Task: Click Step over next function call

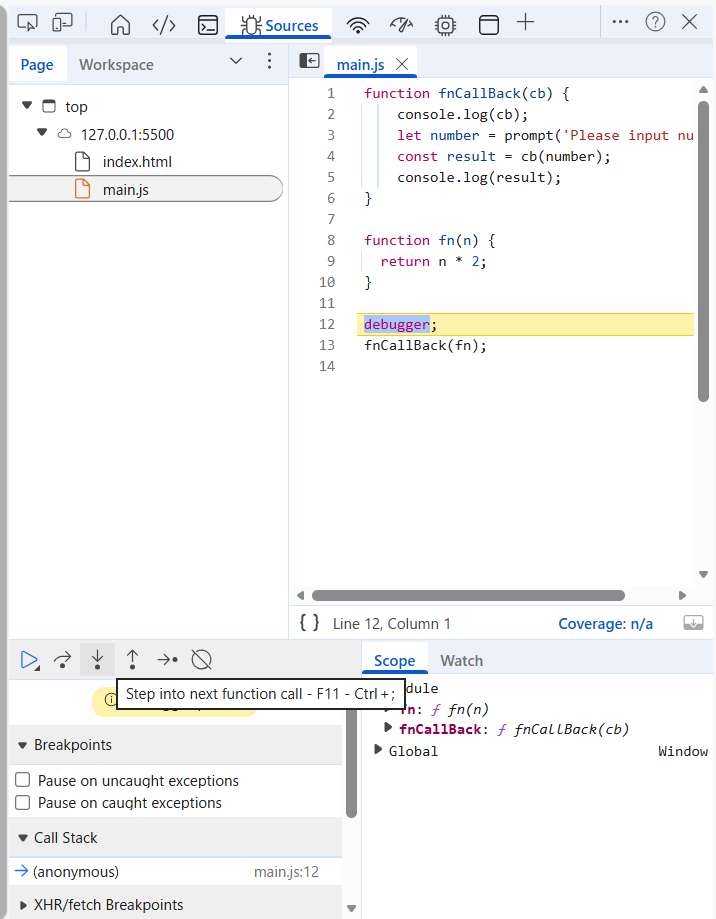Action: (63, 660)
